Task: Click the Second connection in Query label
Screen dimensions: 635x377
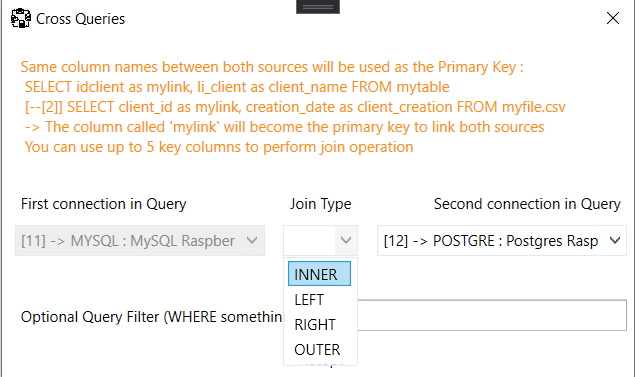Action: coord(527,204)
